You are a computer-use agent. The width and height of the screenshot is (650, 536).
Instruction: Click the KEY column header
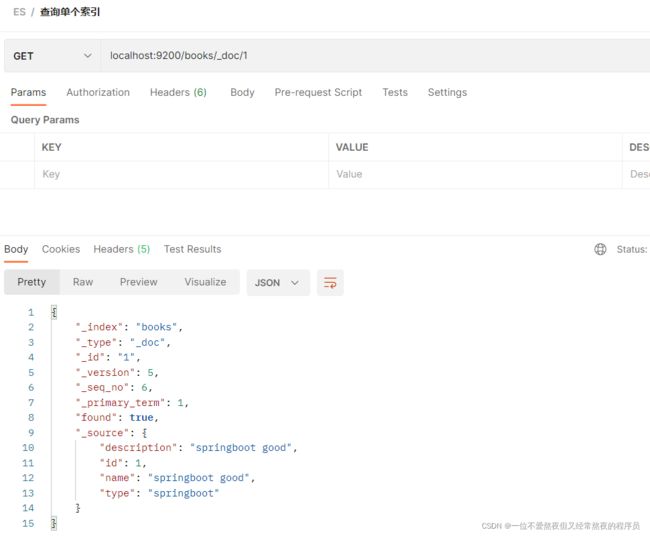pyautogui.click(x=51, y=148)
